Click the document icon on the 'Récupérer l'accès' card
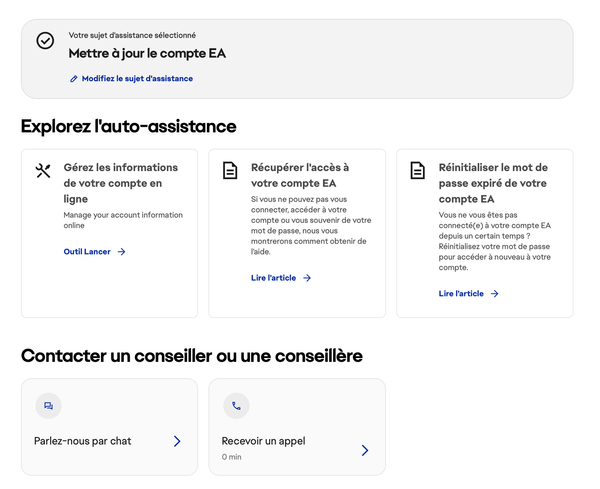The image size is (600, 489). pyautogui.click(x=230, y=171)
